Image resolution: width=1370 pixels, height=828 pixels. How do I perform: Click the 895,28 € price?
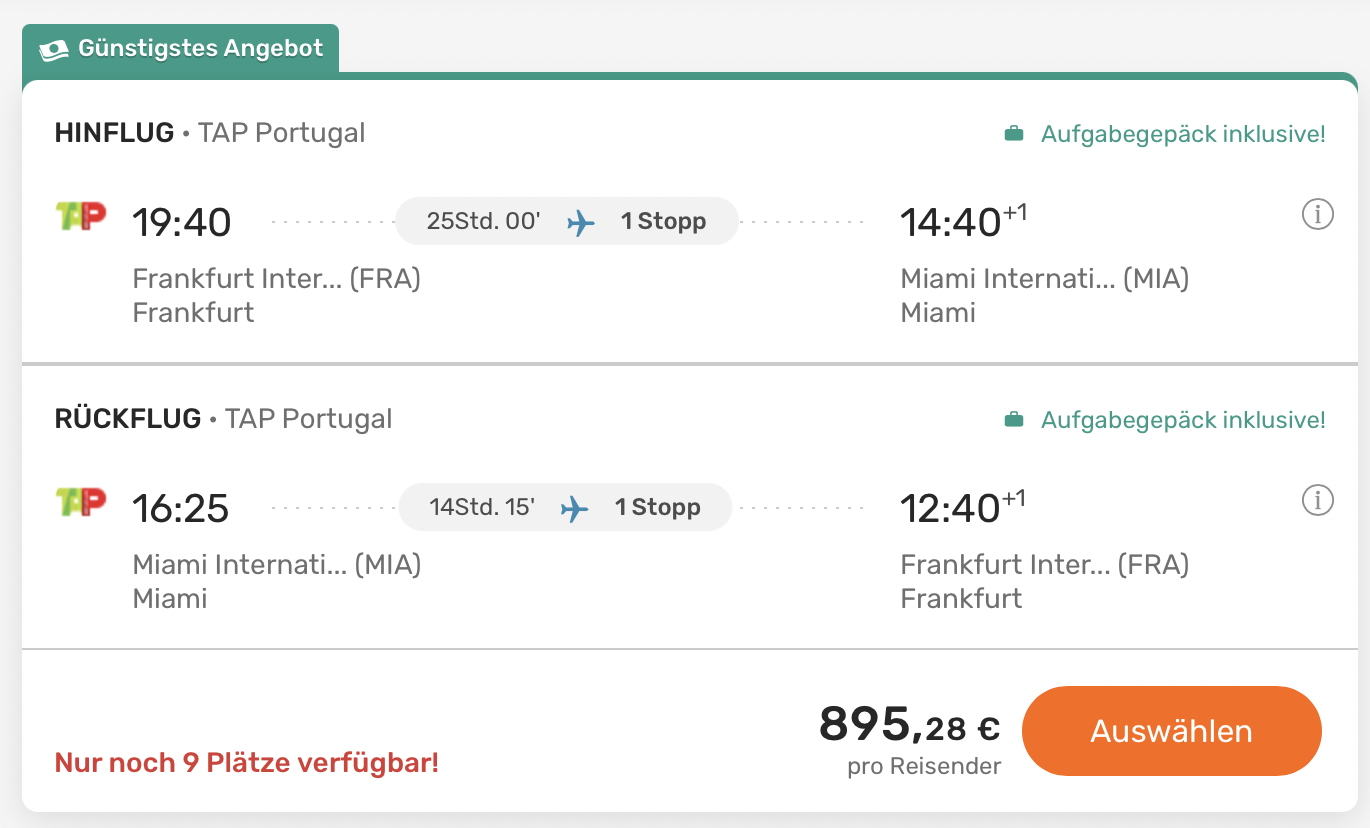[909, 725]
